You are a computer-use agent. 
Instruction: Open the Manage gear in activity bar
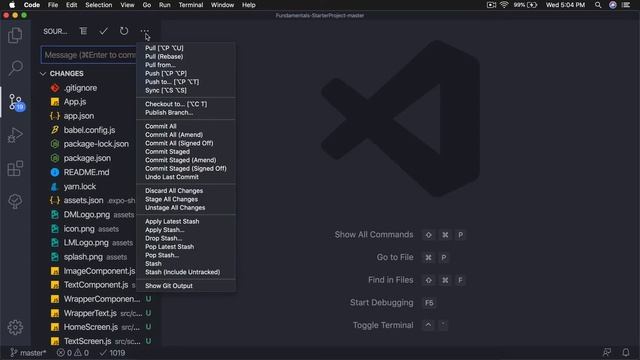pos(15,327)
